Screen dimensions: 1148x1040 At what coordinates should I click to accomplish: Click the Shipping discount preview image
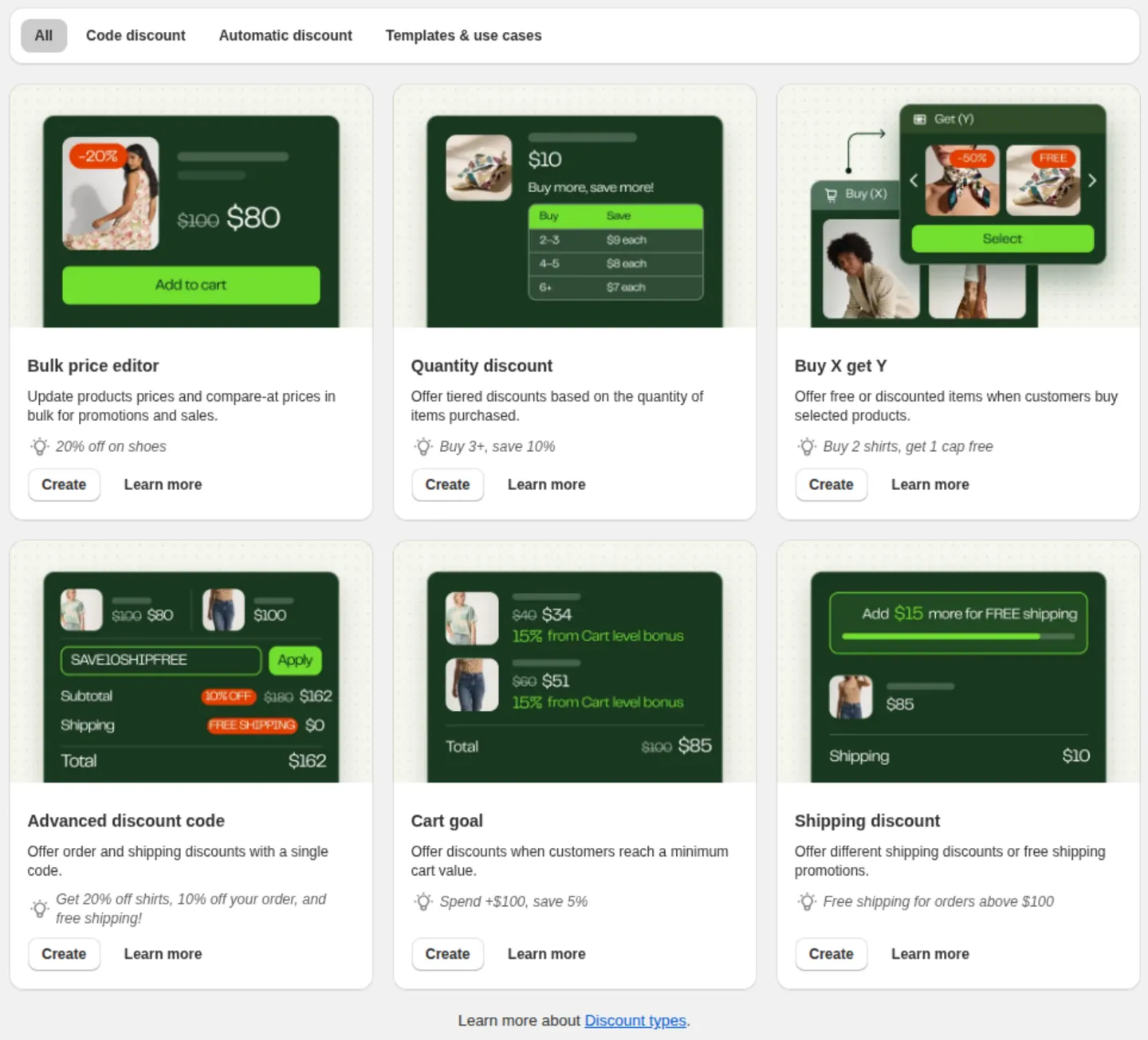click(x=958, y=662)
